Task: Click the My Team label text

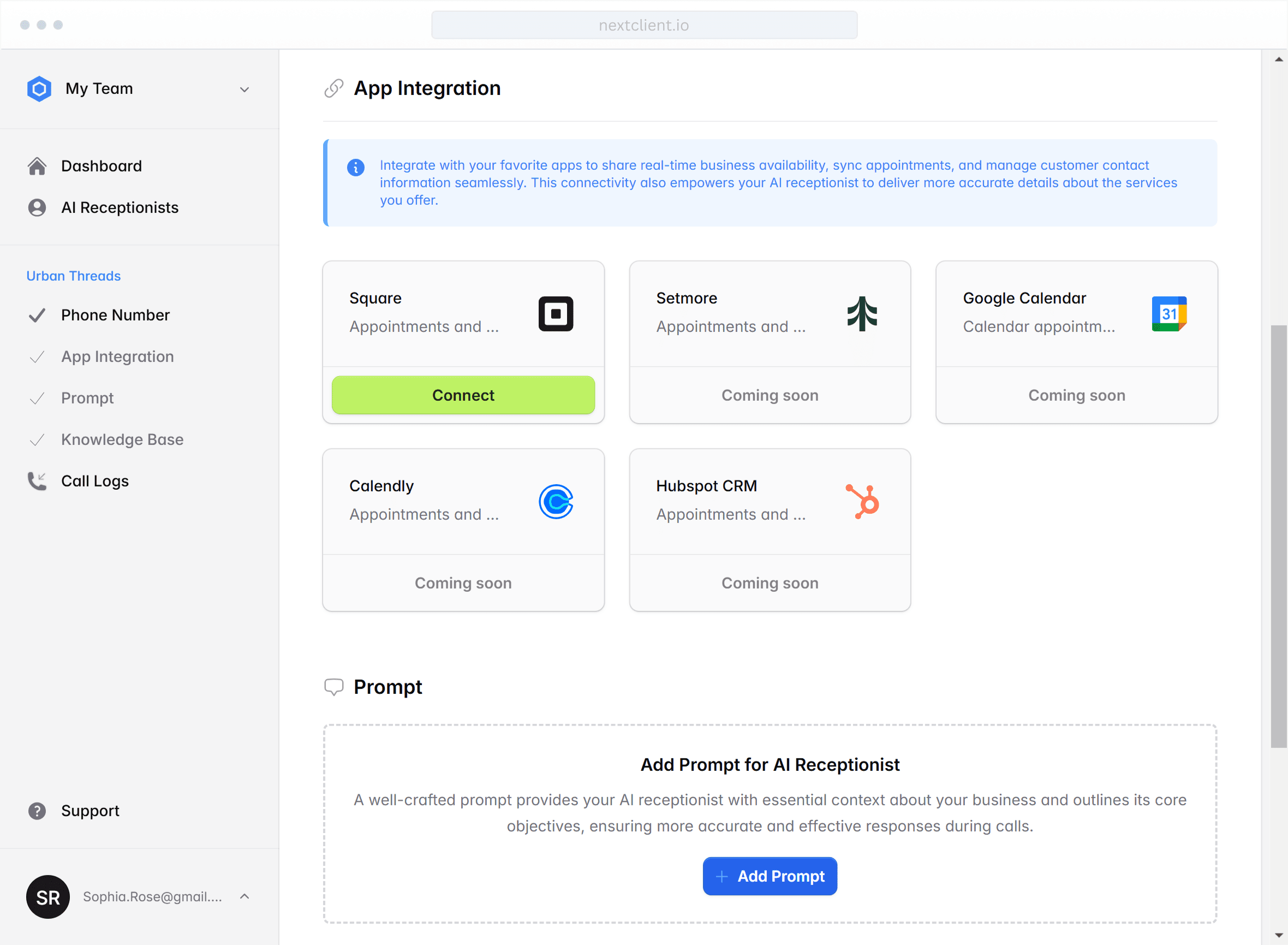Action: [x=99, y=88]
